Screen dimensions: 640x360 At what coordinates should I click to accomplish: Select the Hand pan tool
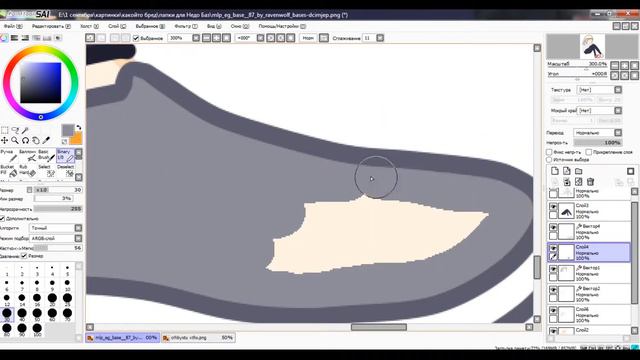[x=36, y=140]
